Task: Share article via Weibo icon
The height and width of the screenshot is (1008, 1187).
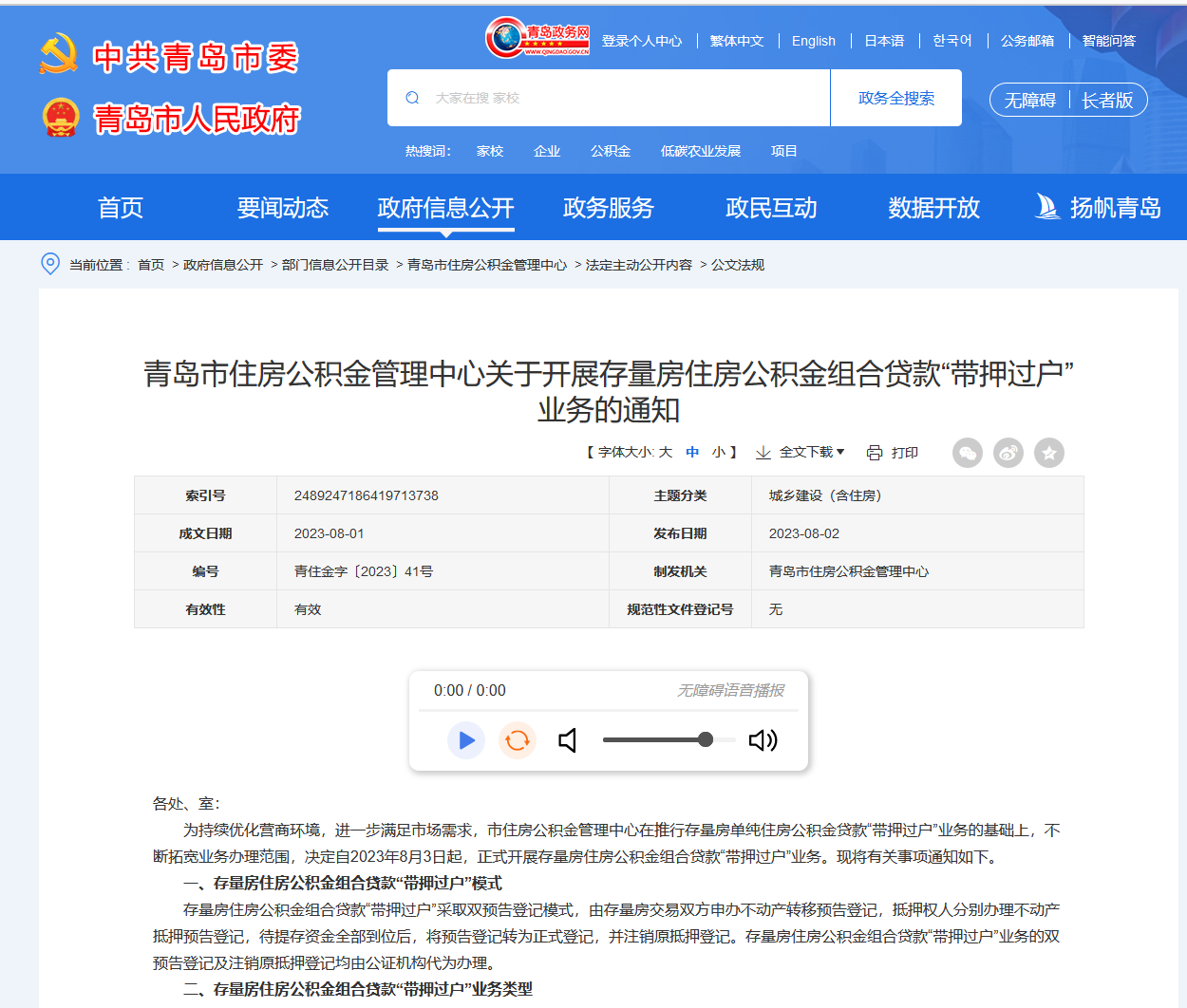Action: (1008, 453)
